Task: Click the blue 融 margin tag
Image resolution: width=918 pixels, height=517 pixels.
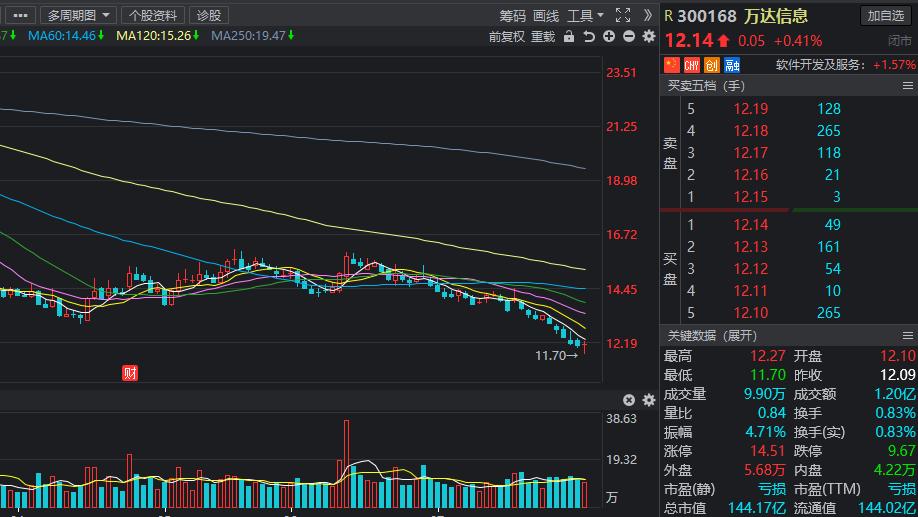Action: pos(732,64)
